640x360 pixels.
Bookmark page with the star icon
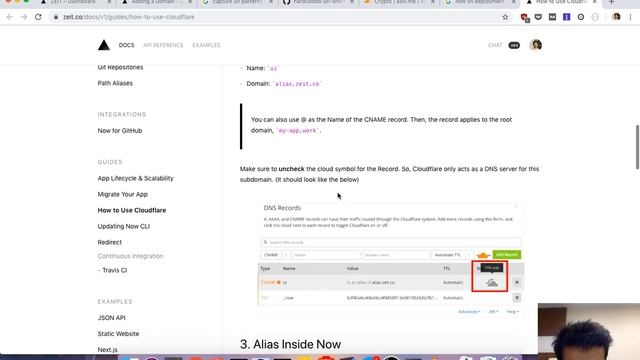point(505,17)
